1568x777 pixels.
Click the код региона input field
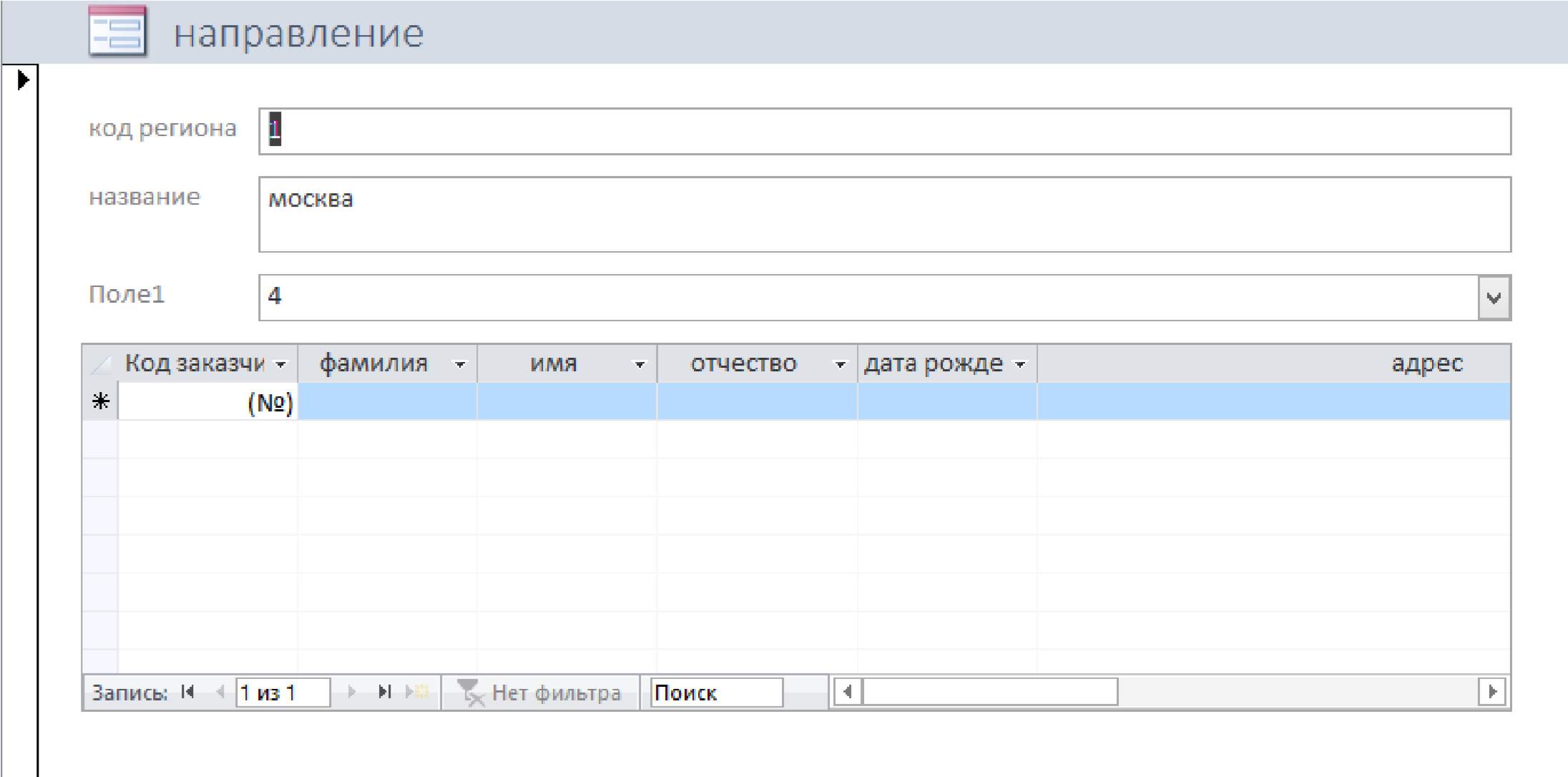pyautogui.click(x=885, y=132)
